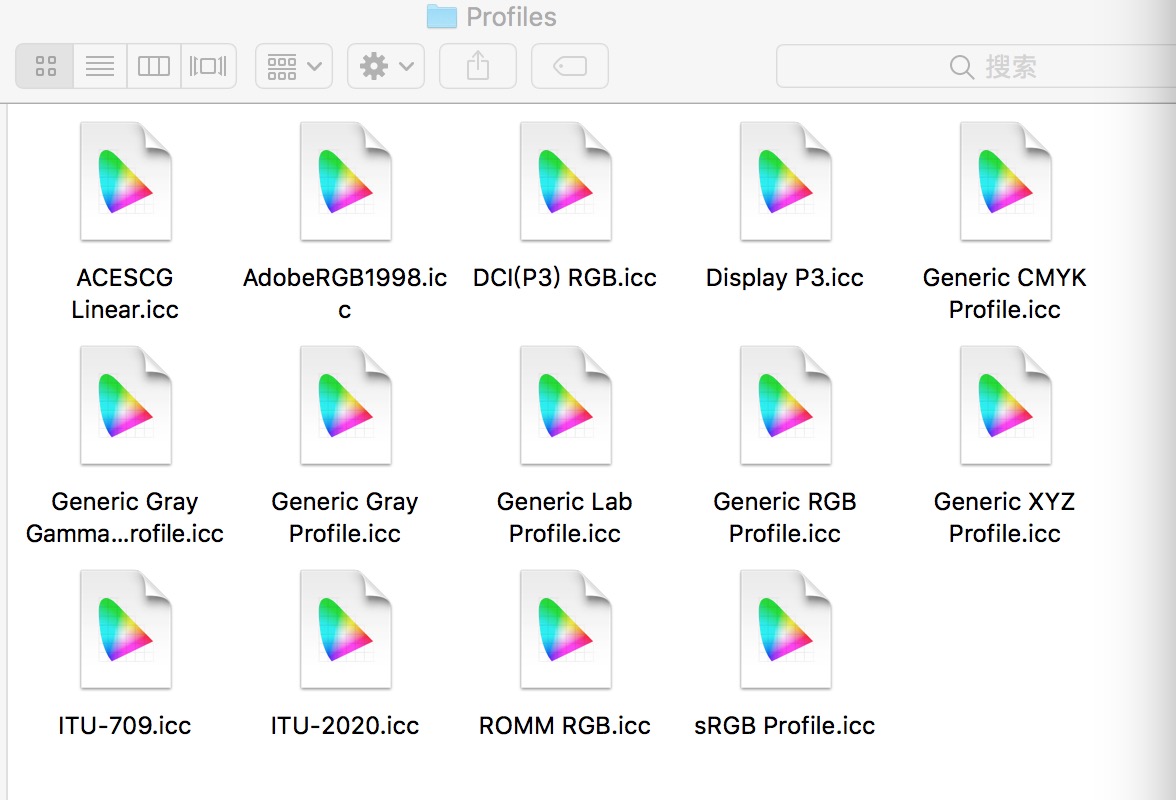The image size is (1176, 800).
Task: Switch to icon view mode
Action: pyautogui.click(x=45, y=67)
